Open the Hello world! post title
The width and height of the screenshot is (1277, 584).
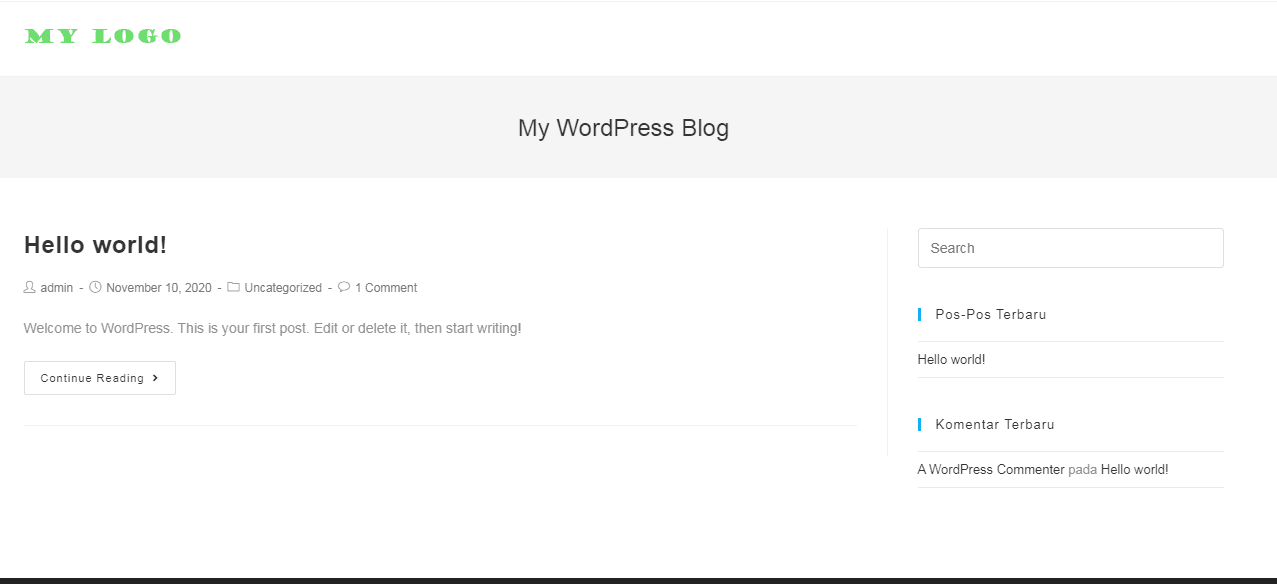click(x=95, y=245)
